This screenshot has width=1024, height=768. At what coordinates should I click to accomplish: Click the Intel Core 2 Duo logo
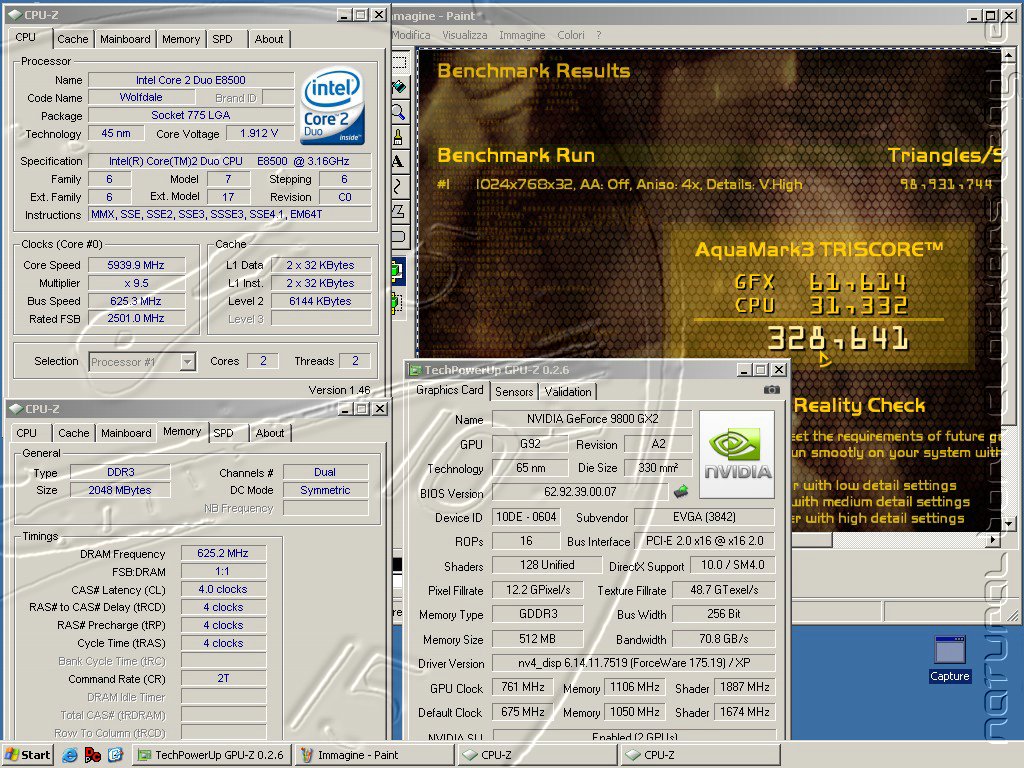(332, 106)
